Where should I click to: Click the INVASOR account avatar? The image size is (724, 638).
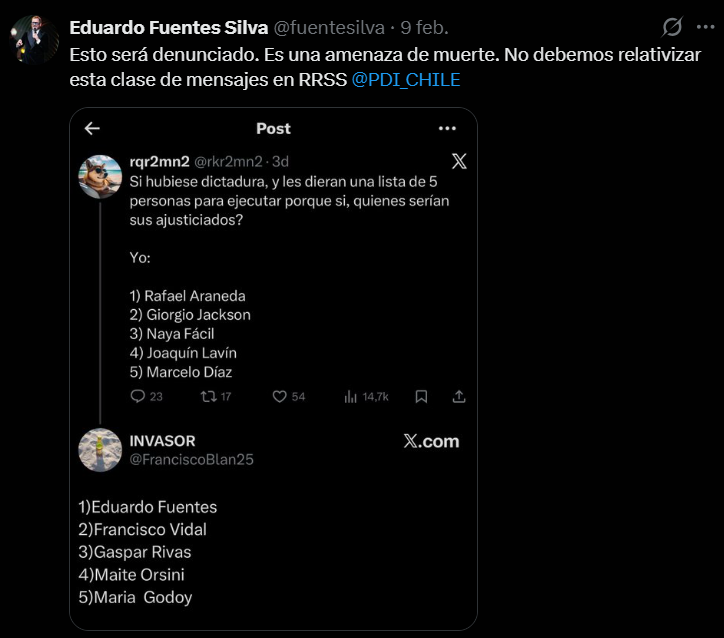pos(100,450)
